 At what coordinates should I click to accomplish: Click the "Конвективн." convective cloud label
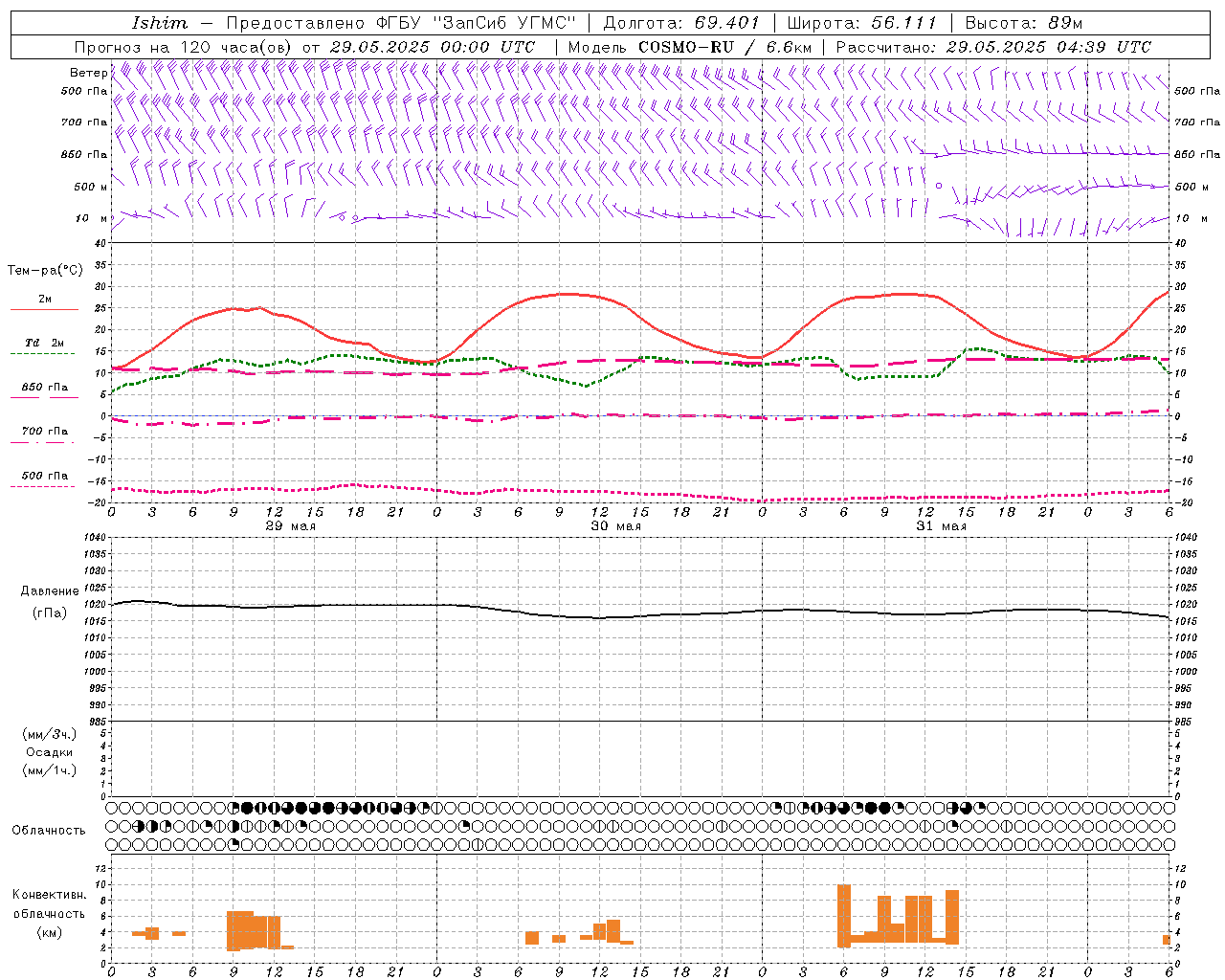50,895
